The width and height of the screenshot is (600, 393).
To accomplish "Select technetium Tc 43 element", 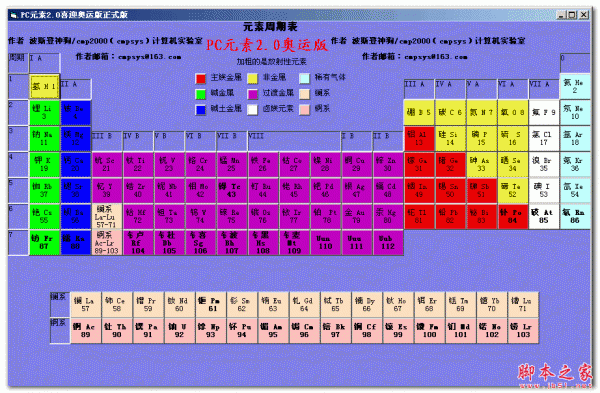I will click(232, 191).
